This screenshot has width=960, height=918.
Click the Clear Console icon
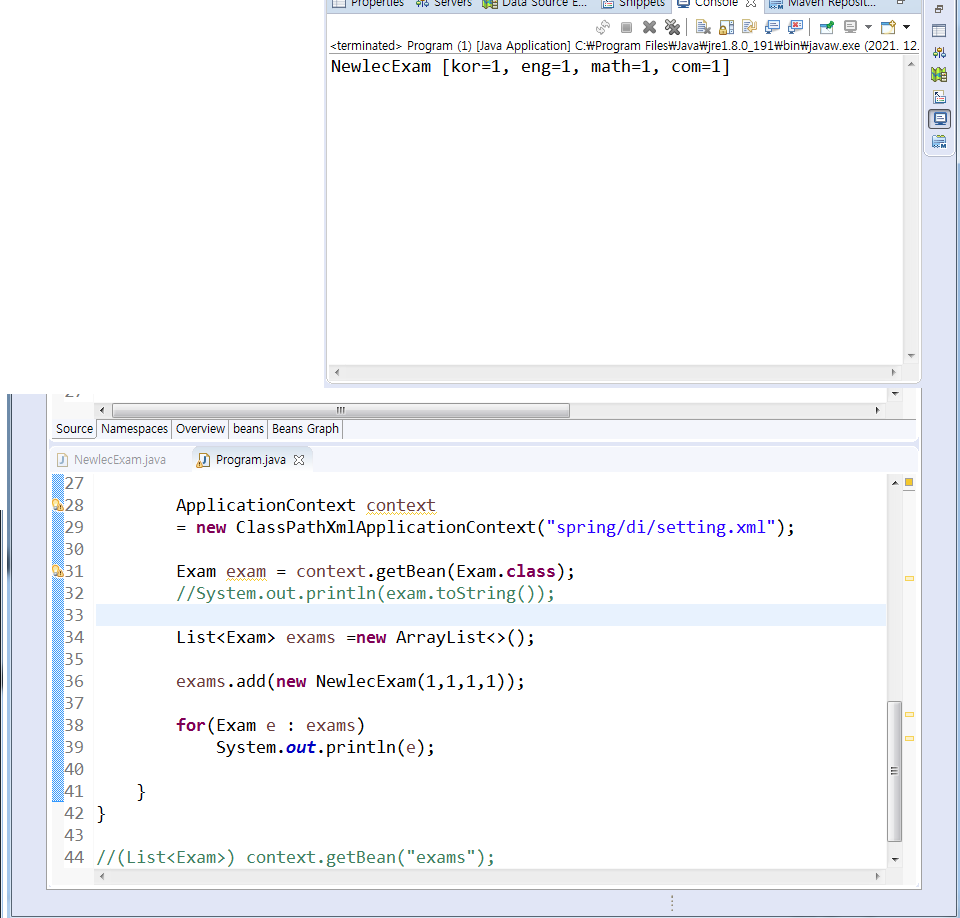coord(703,27)
